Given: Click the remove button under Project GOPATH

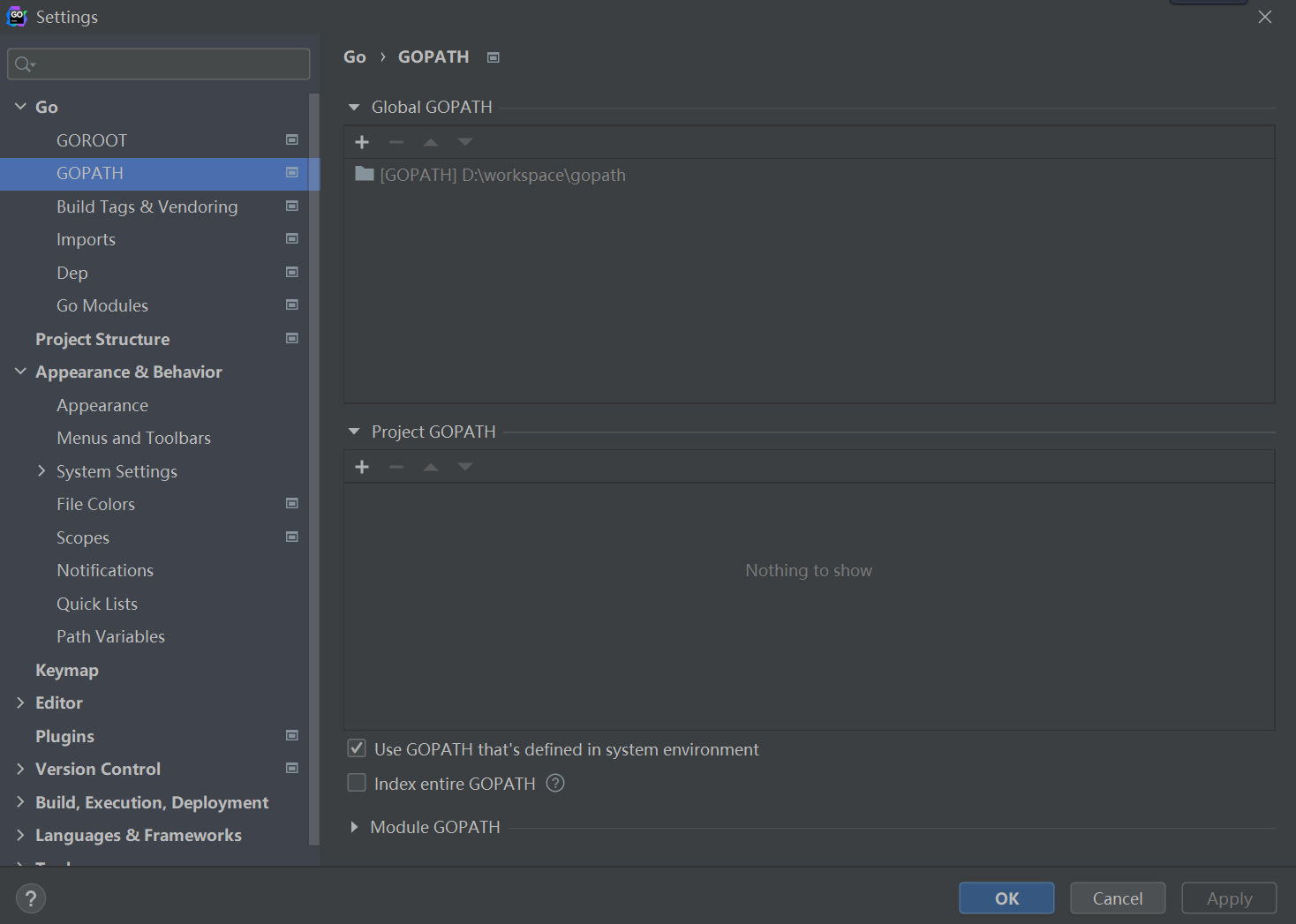Looking at the screenshot, I should click(396, 467).
